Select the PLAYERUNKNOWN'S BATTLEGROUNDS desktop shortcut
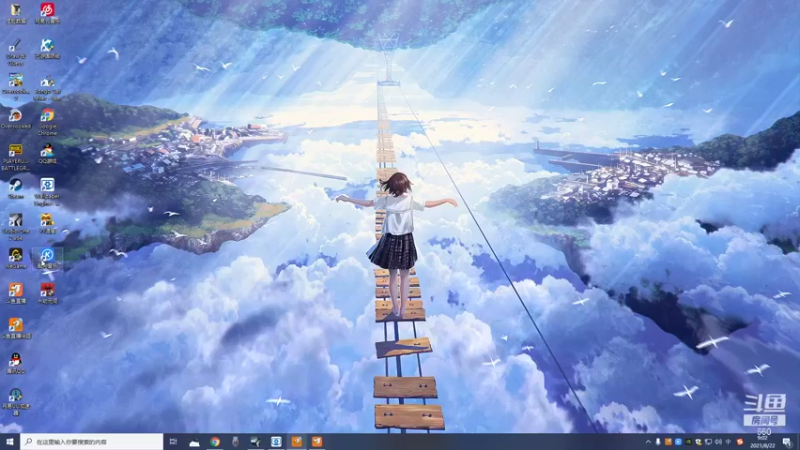 pyautogui.click(x=16, y=157)
